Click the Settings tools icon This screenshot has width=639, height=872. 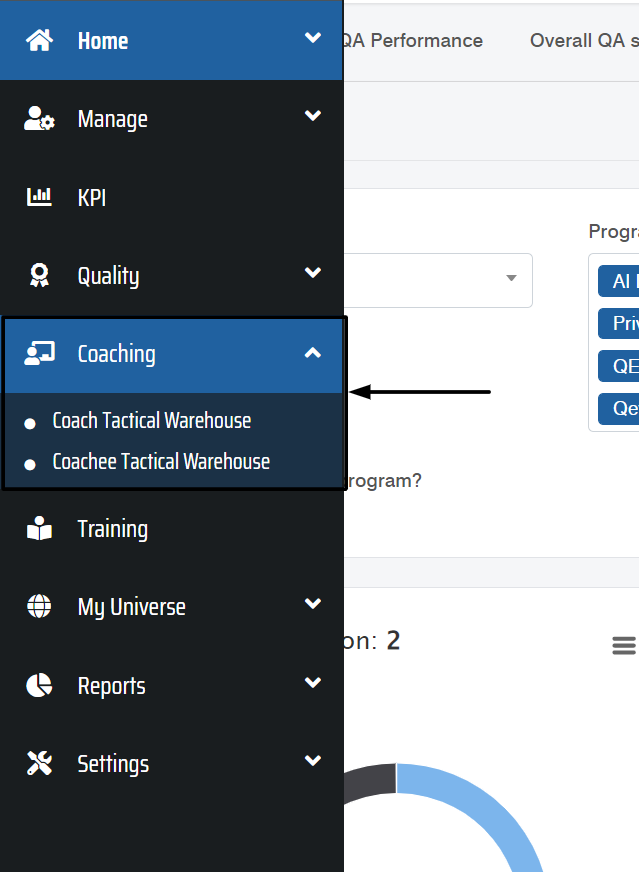click(39, 763)
